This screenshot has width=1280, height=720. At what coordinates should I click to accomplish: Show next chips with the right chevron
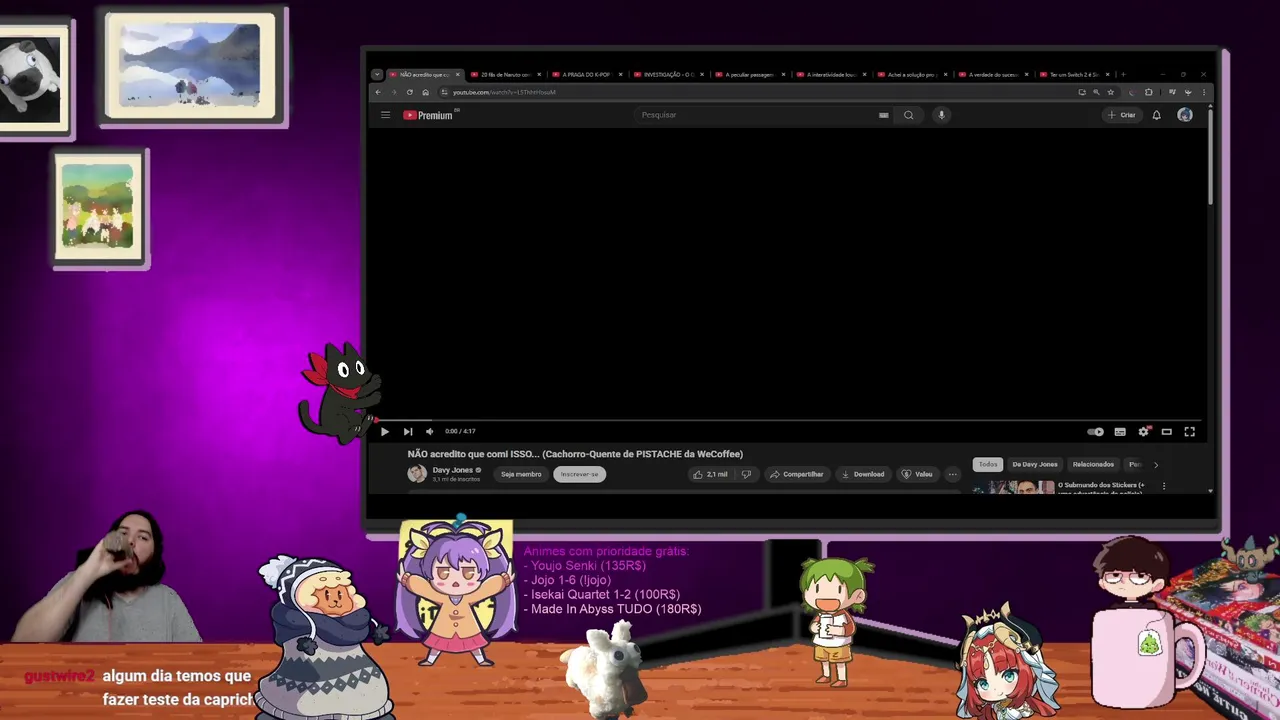click(1156, 464)
